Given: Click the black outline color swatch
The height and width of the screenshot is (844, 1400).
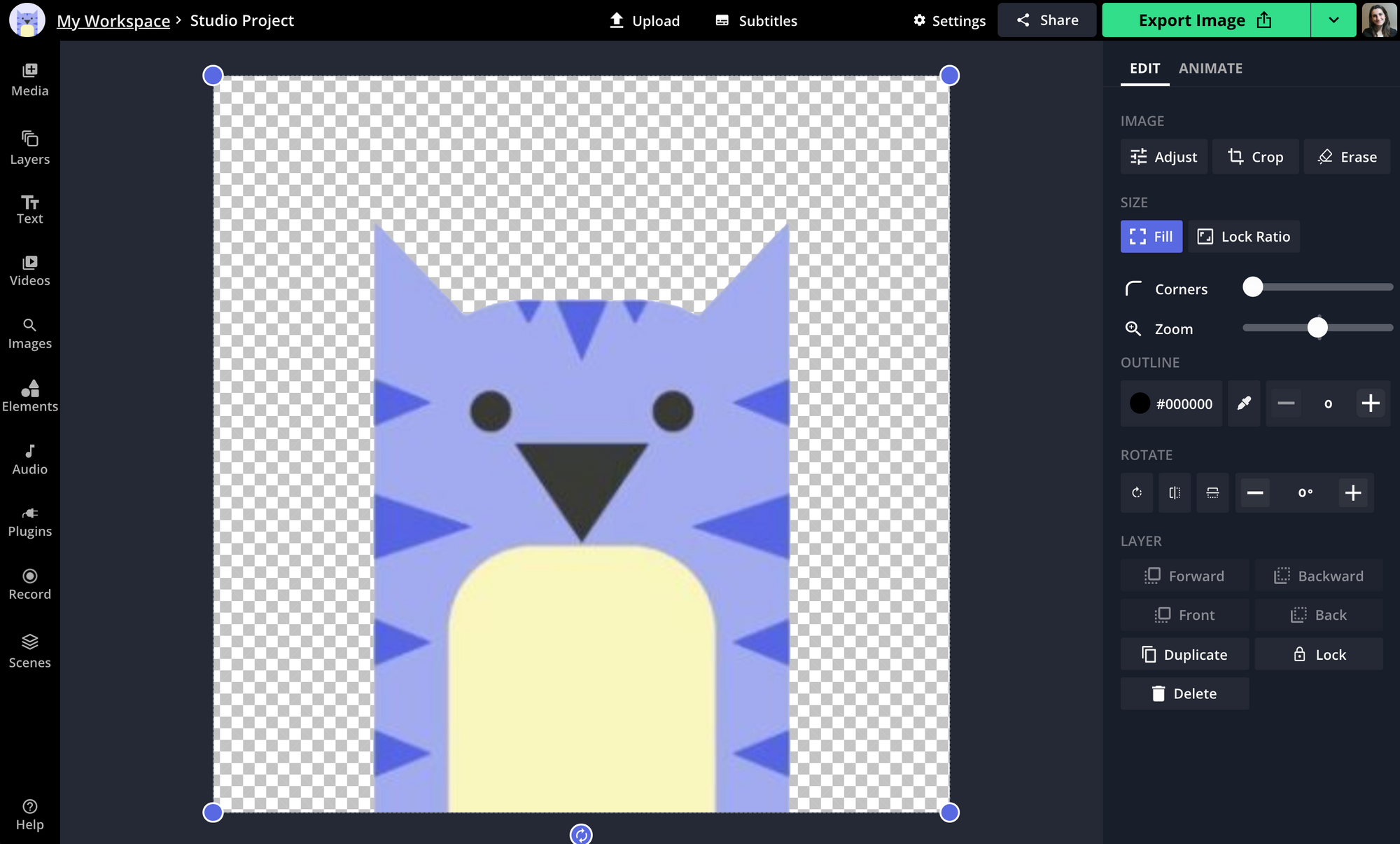Looking at the screenshot, I should pyautogui.click(x=1140, y=403).
